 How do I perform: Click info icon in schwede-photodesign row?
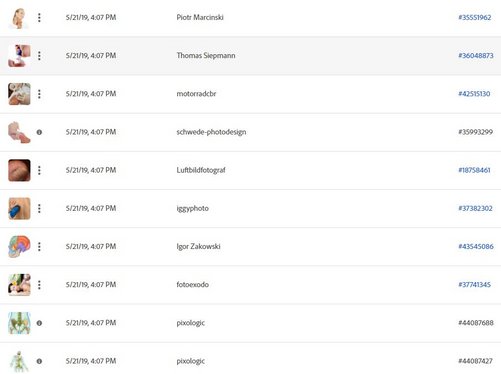tap(39, 132)
